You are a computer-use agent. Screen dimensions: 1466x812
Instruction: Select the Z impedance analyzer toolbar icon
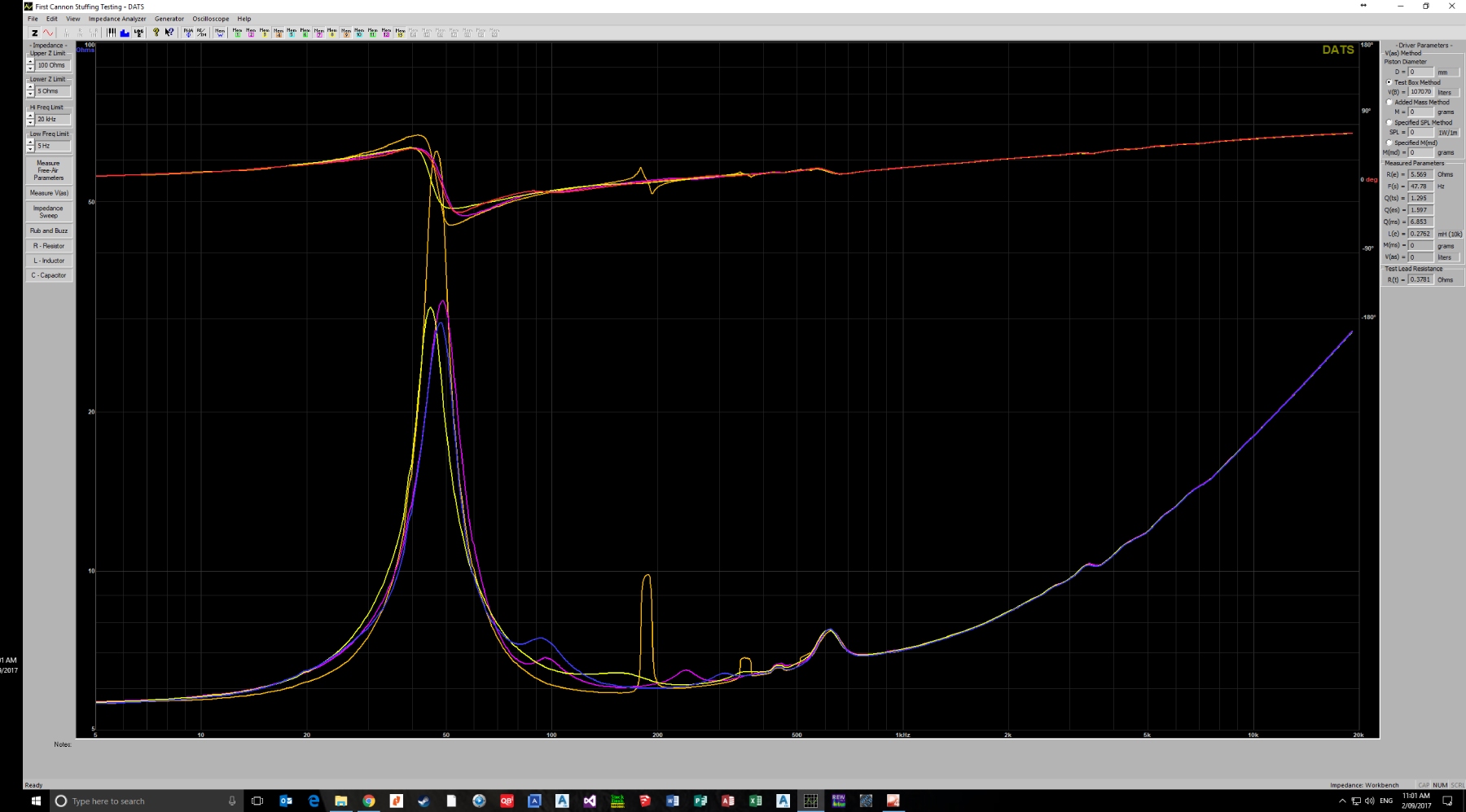click(x=34, y=33)
